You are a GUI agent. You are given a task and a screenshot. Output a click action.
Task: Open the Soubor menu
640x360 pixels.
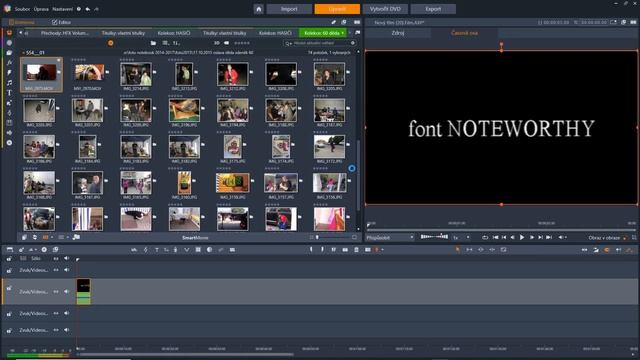coord(22,9)
